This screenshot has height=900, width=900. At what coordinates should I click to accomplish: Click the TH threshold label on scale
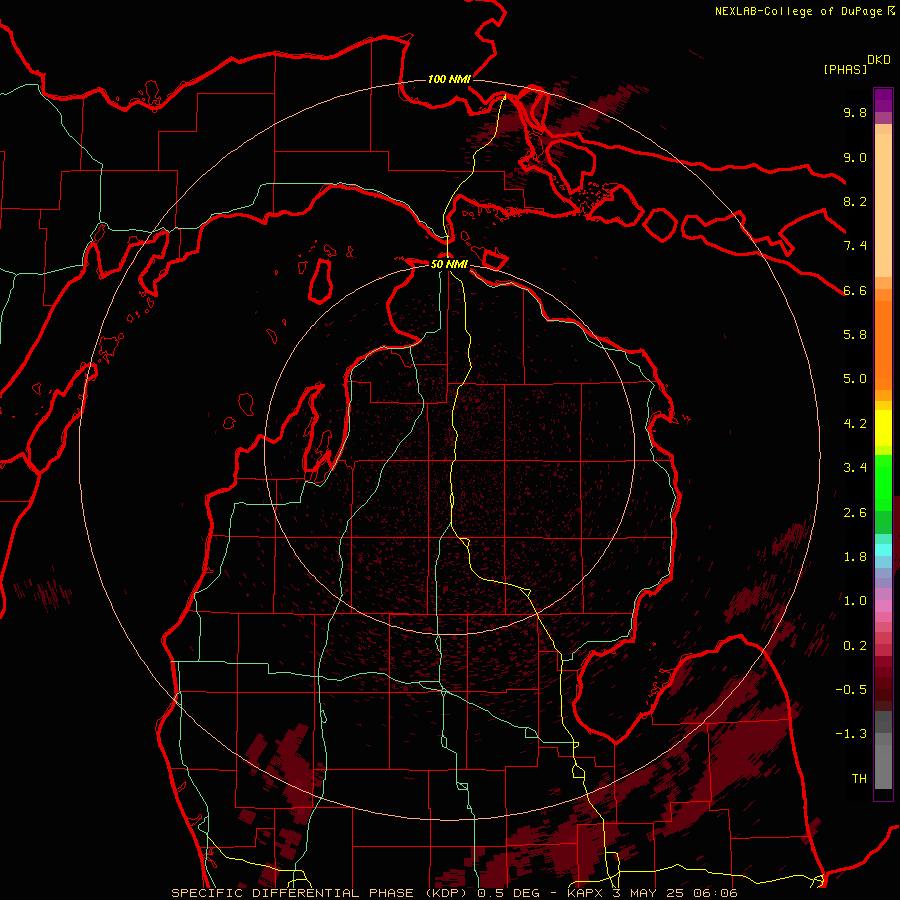click(x=859, y=779)
